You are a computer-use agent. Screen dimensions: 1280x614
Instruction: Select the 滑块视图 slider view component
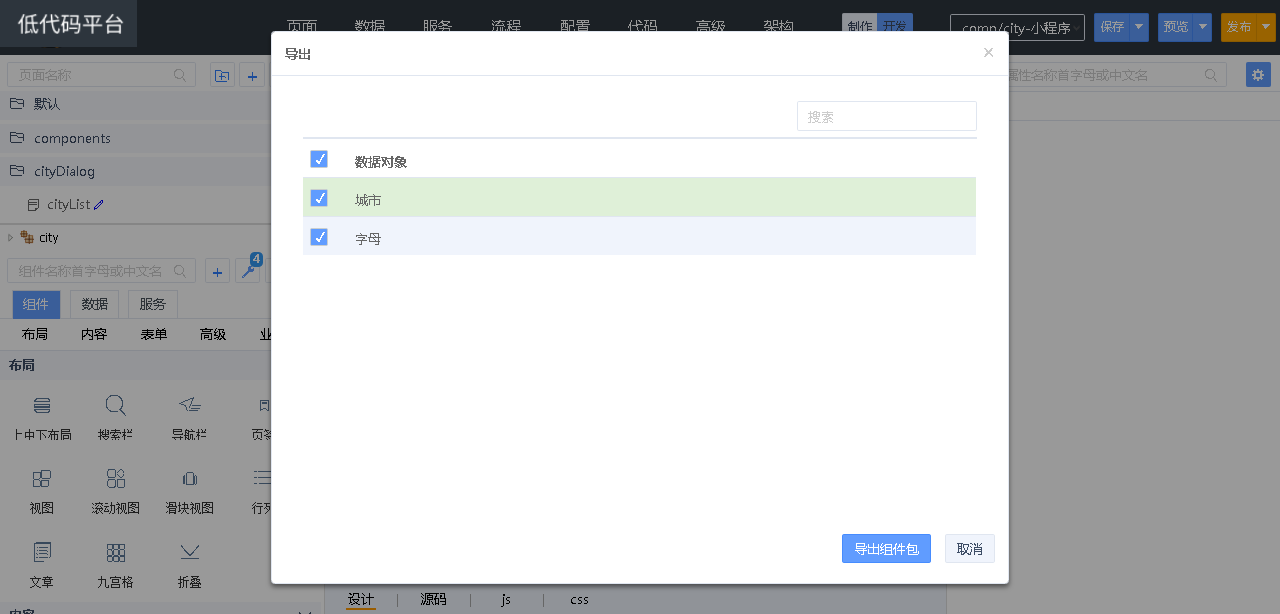click(190, 479)
